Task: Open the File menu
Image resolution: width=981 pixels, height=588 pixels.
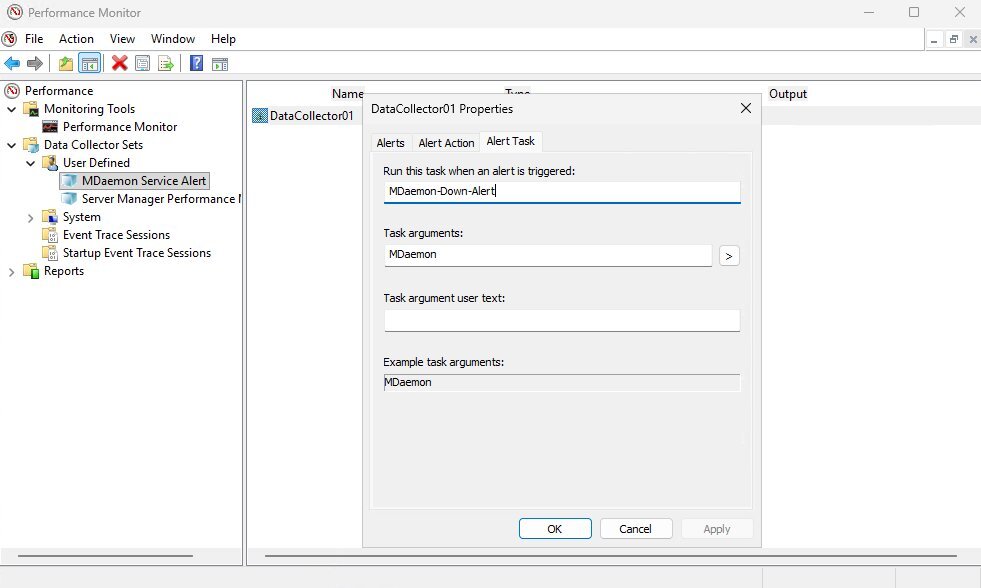Action: 34,39
